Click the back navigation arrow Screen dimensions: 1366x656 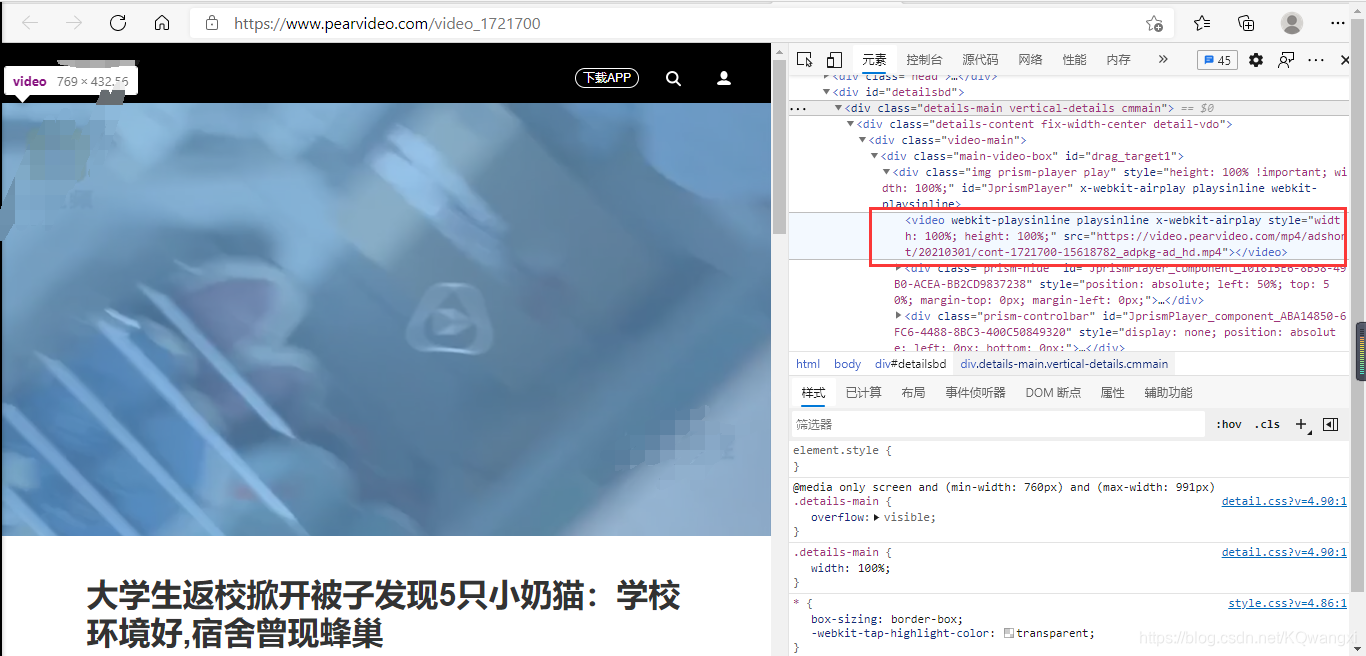coord(30,23)
